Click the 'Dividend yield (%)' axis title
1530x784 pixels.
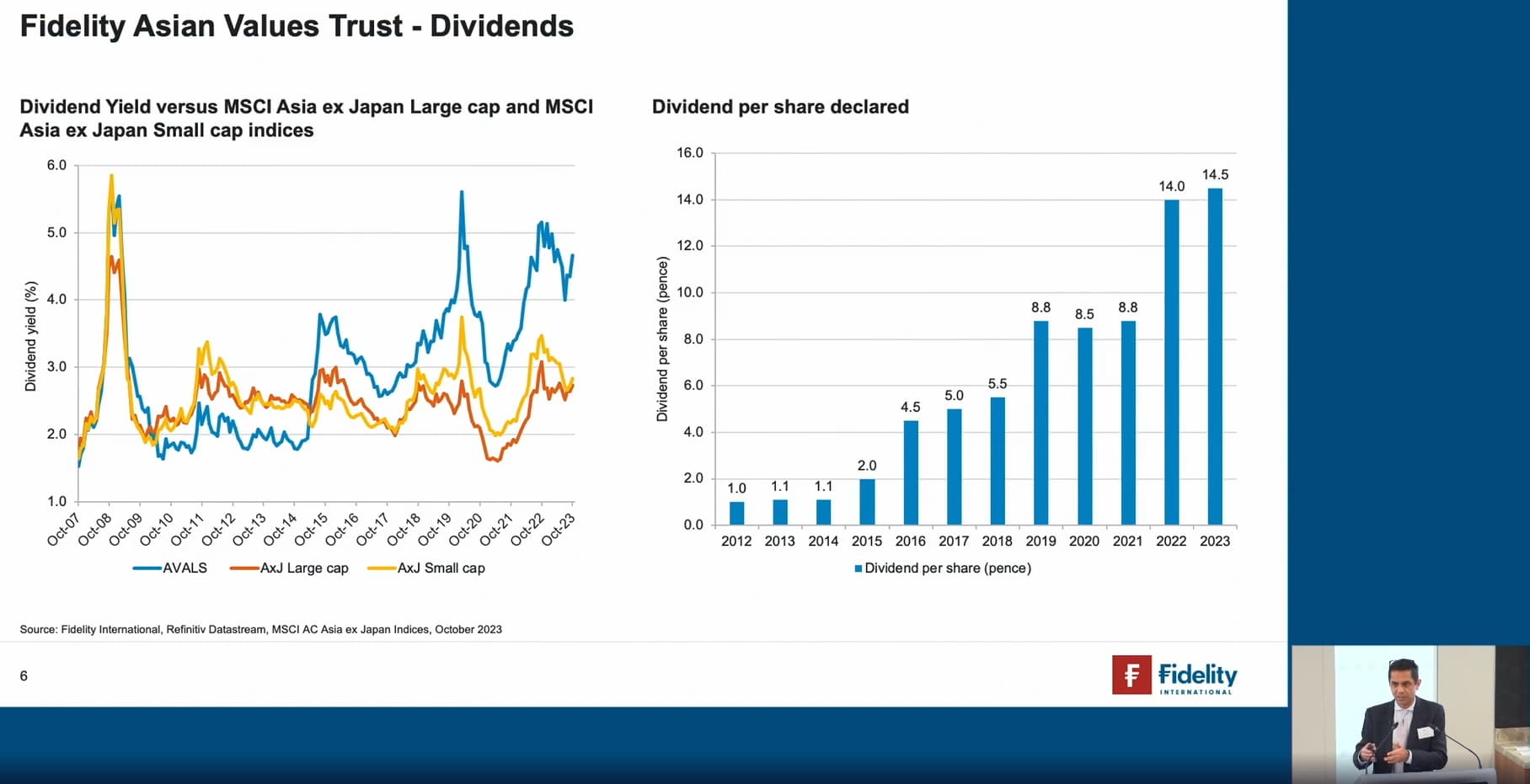pyautogui.click(x=31, y=336)
